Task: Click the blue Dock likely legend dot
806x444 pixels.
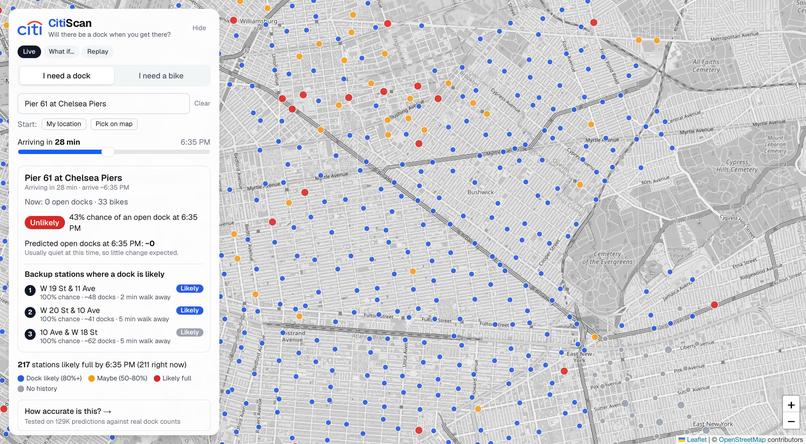Action: click(21, 378)
